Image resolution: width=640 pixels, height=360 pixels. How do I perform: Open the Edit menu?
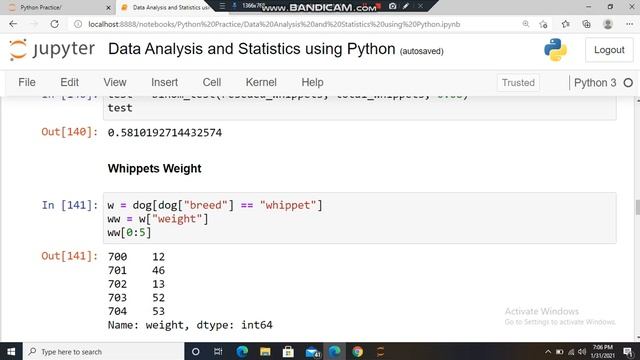click(x=69, y=82)
